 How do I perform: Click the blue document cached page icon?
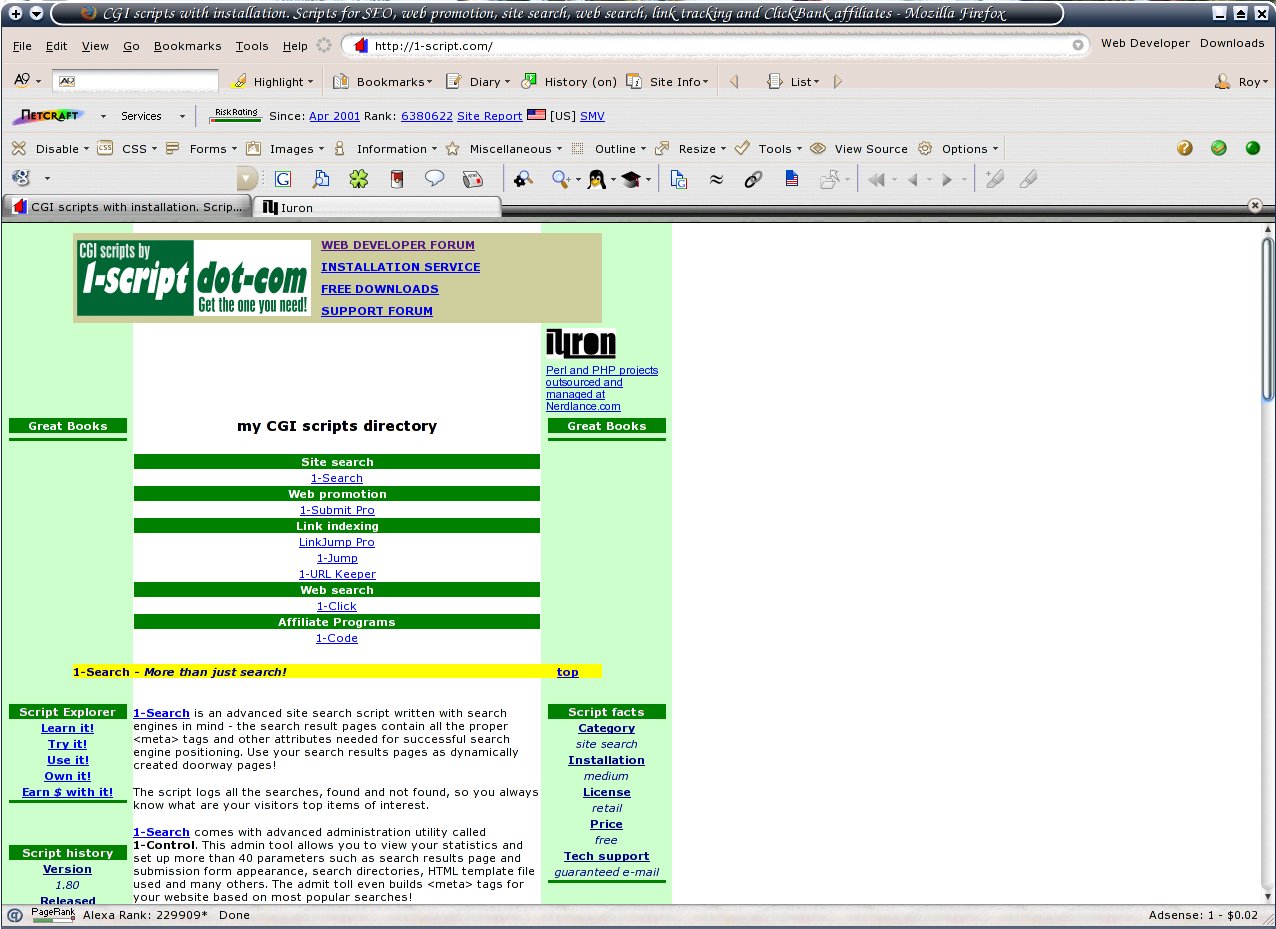791,179
